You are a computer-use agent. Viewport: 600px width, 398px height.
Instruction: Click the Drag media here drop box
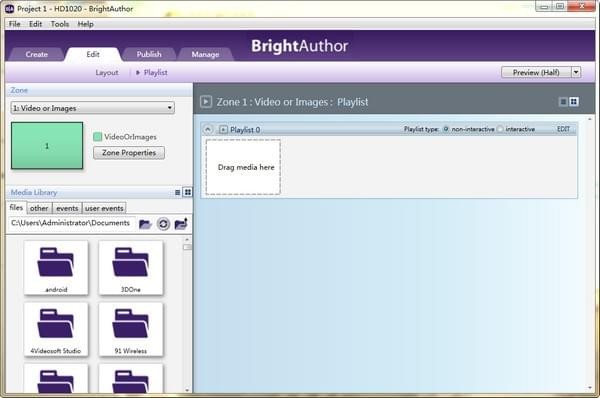(243, 167)
